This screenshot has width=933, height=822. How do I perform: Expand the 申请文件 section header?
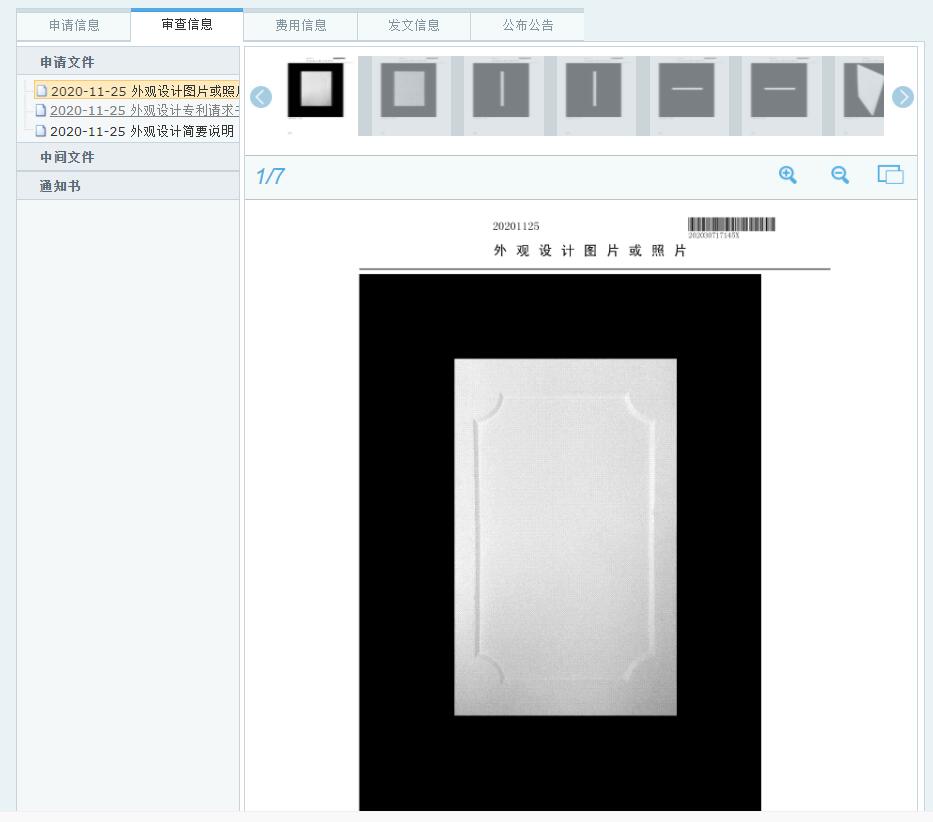pyautogui.click(x=67, y=62)
